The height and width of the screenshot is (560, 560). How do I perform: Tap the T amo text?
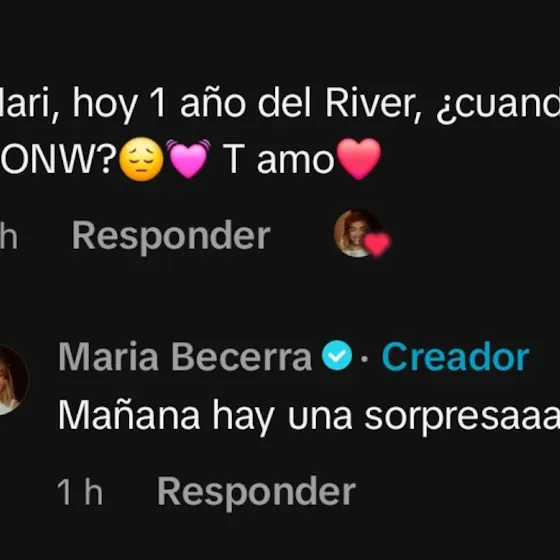point(278,160)
